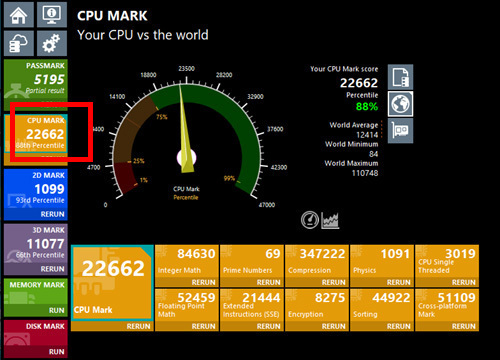Rerun the 2D Mark test
This screenshot has width=500, height=360.
pos(52,214)
